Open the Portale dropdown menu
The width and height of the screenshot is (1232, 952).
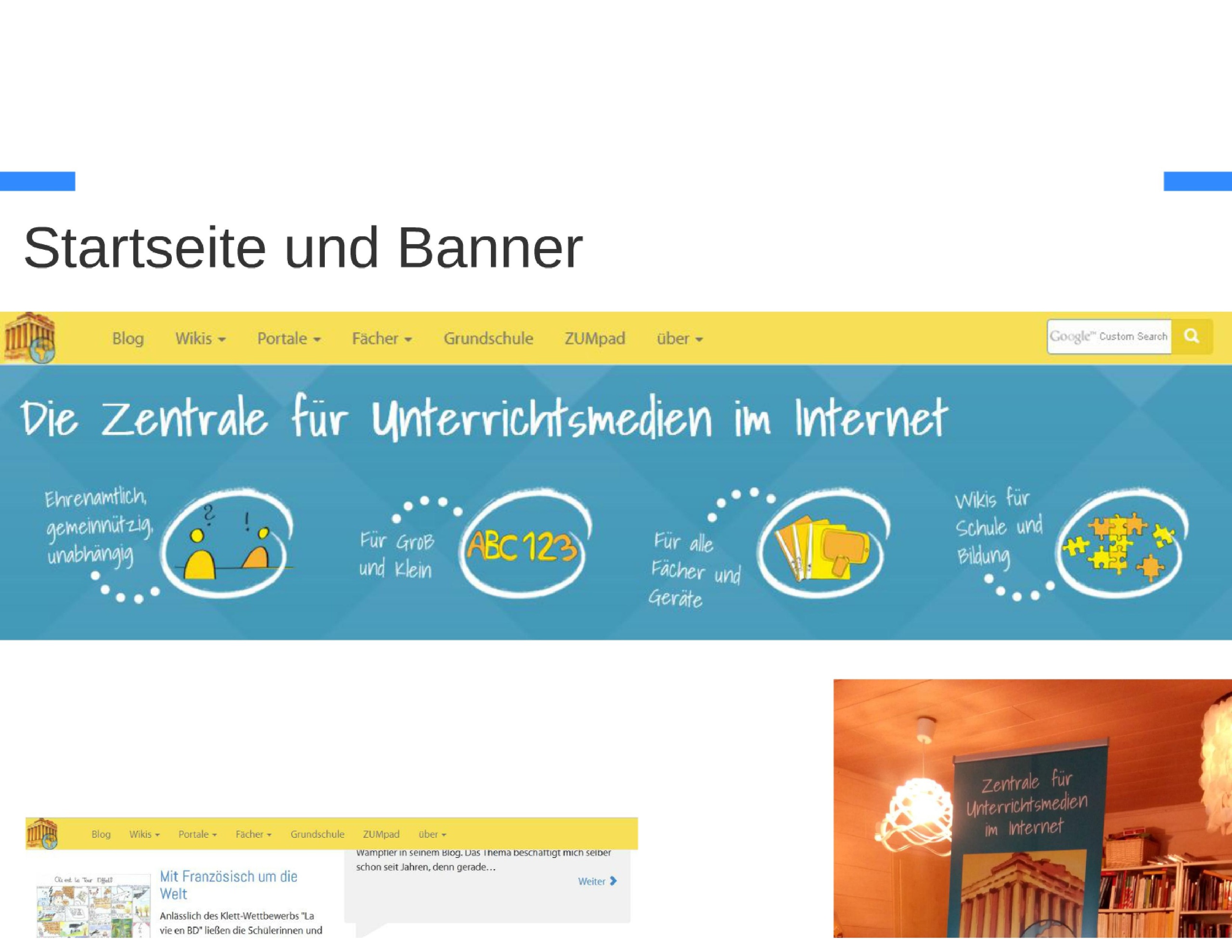pyautogui.click(x=289, y=338)
